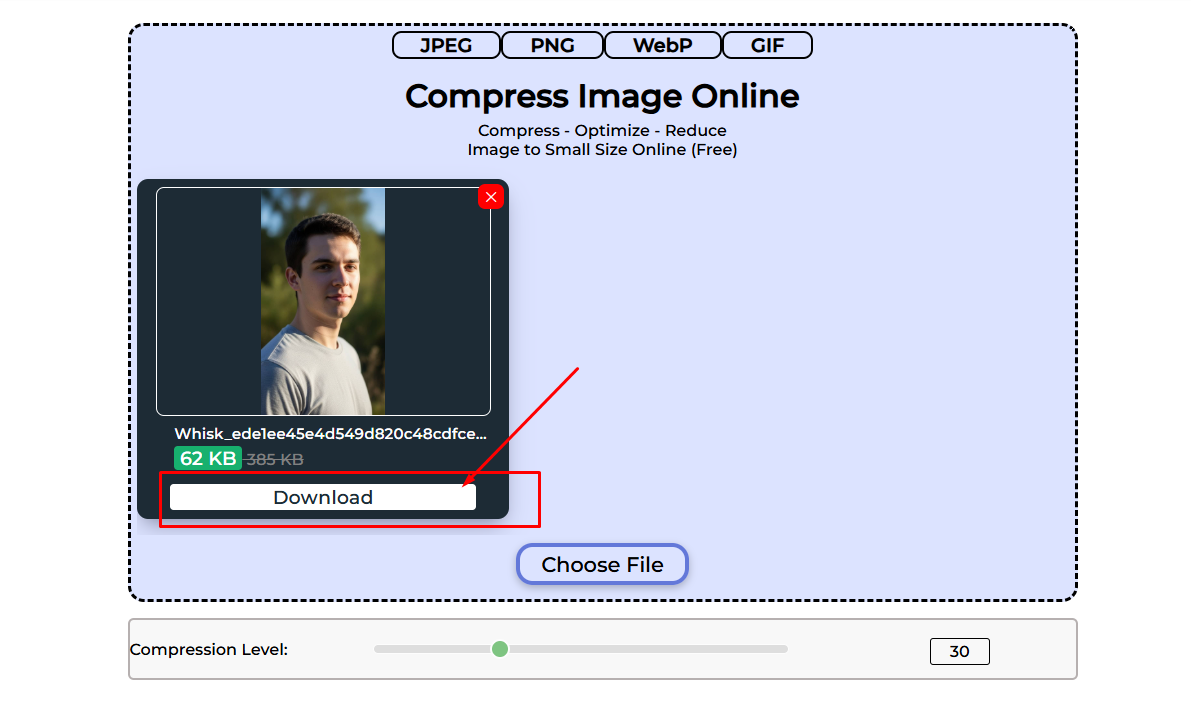
Task: Pick the GIF format option
Action: coord(767,44)
